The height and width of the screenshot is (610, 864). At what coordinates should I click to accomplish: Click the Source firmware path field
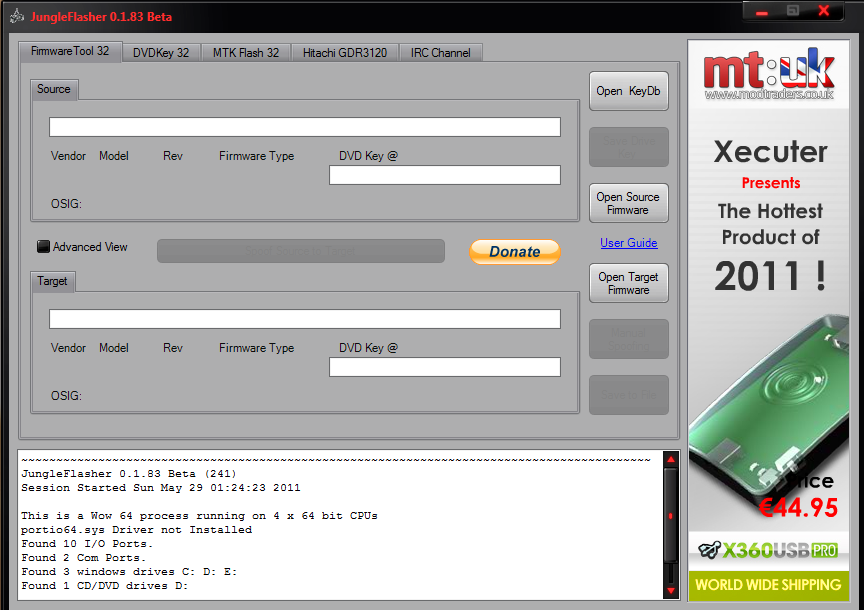point(305,127)
